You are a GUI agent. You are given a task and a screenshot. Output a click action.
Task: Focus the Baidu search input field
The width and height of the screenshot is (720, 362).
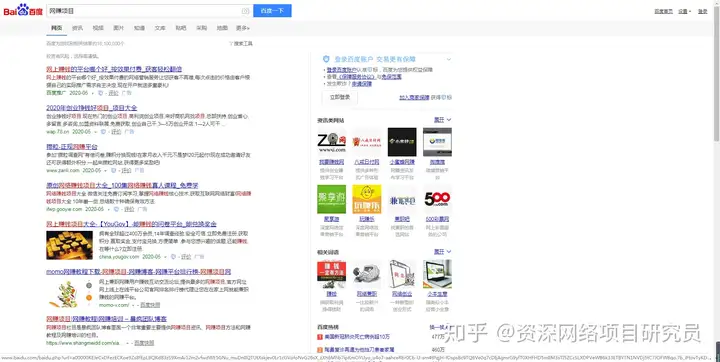(x=145, y=11)
